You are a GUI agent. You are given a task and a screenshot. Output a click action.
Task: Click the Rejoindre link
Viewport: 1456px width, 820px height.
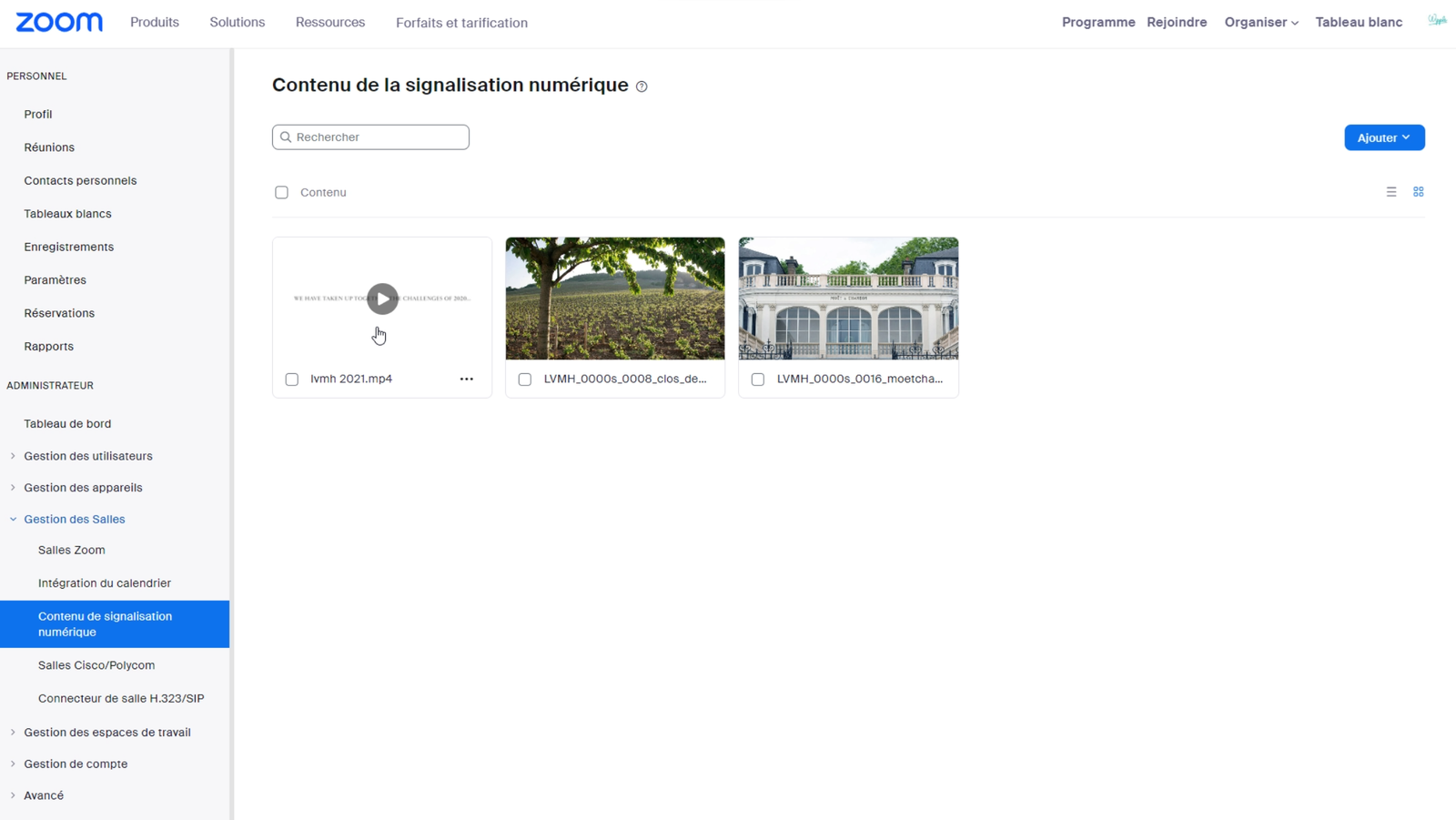click(x=1177, y=22)
